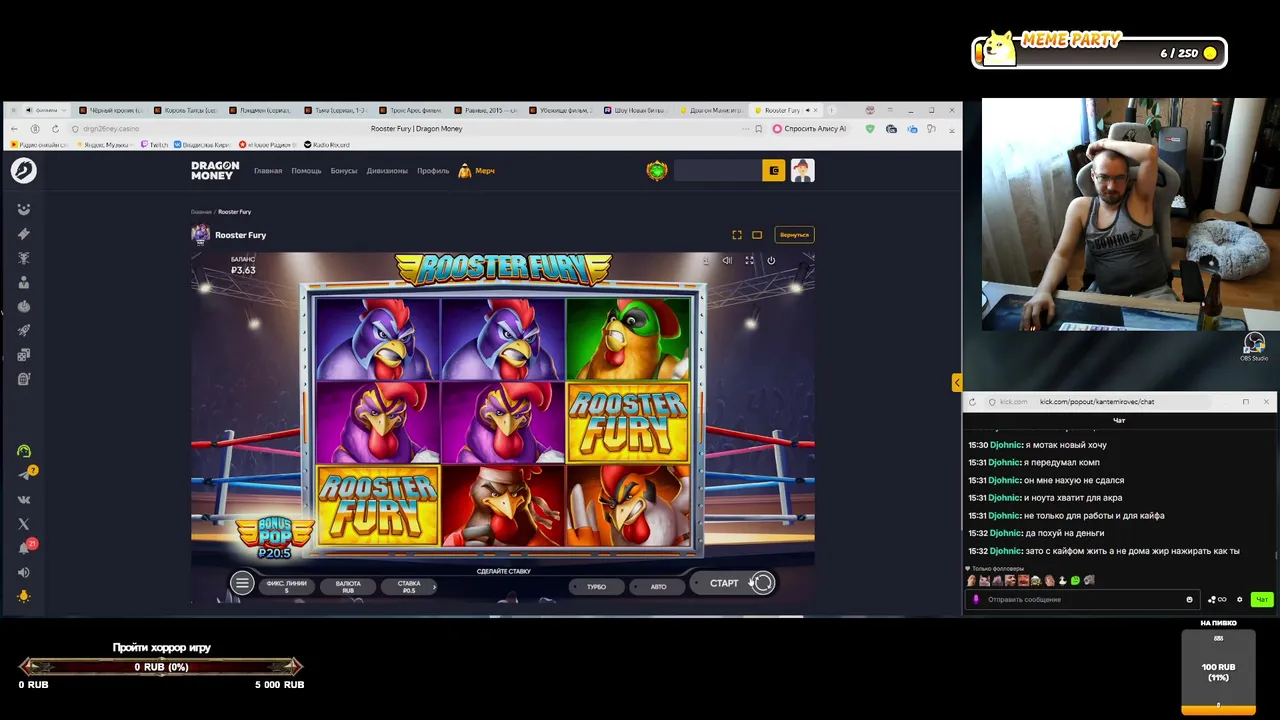Click the balance field in site header
1280x720 pixels.
point(718,171)
